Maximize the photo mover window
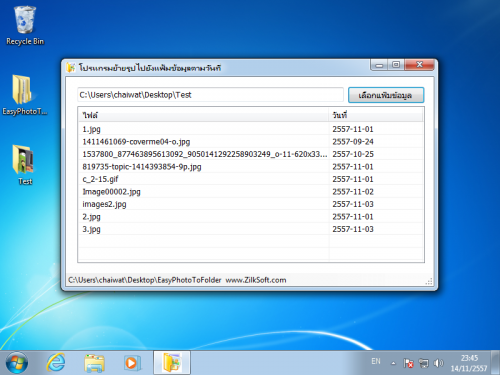Screen dimensions: 500x375 (x=396, y=65)
